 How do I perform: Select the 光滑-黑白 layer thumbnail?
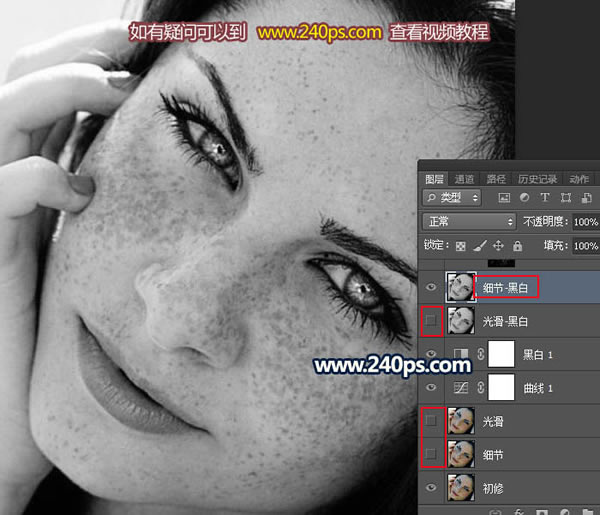(461, 321)
